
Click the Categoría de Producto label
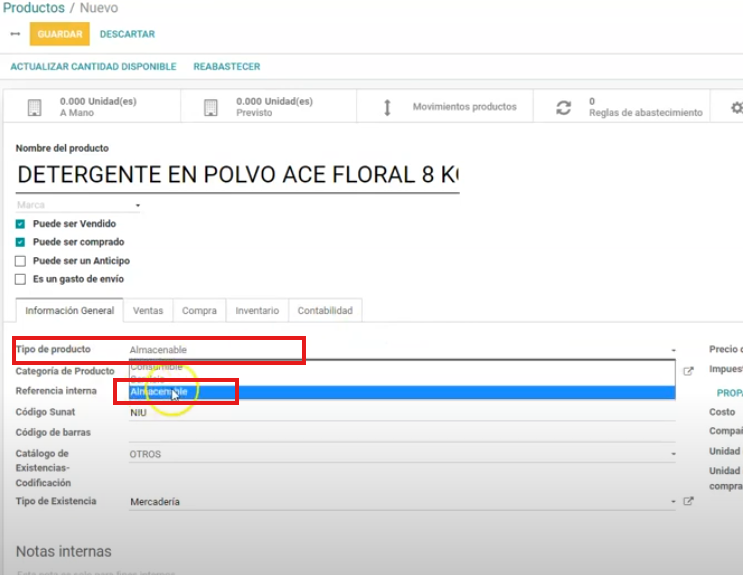[x=65, y=371]
